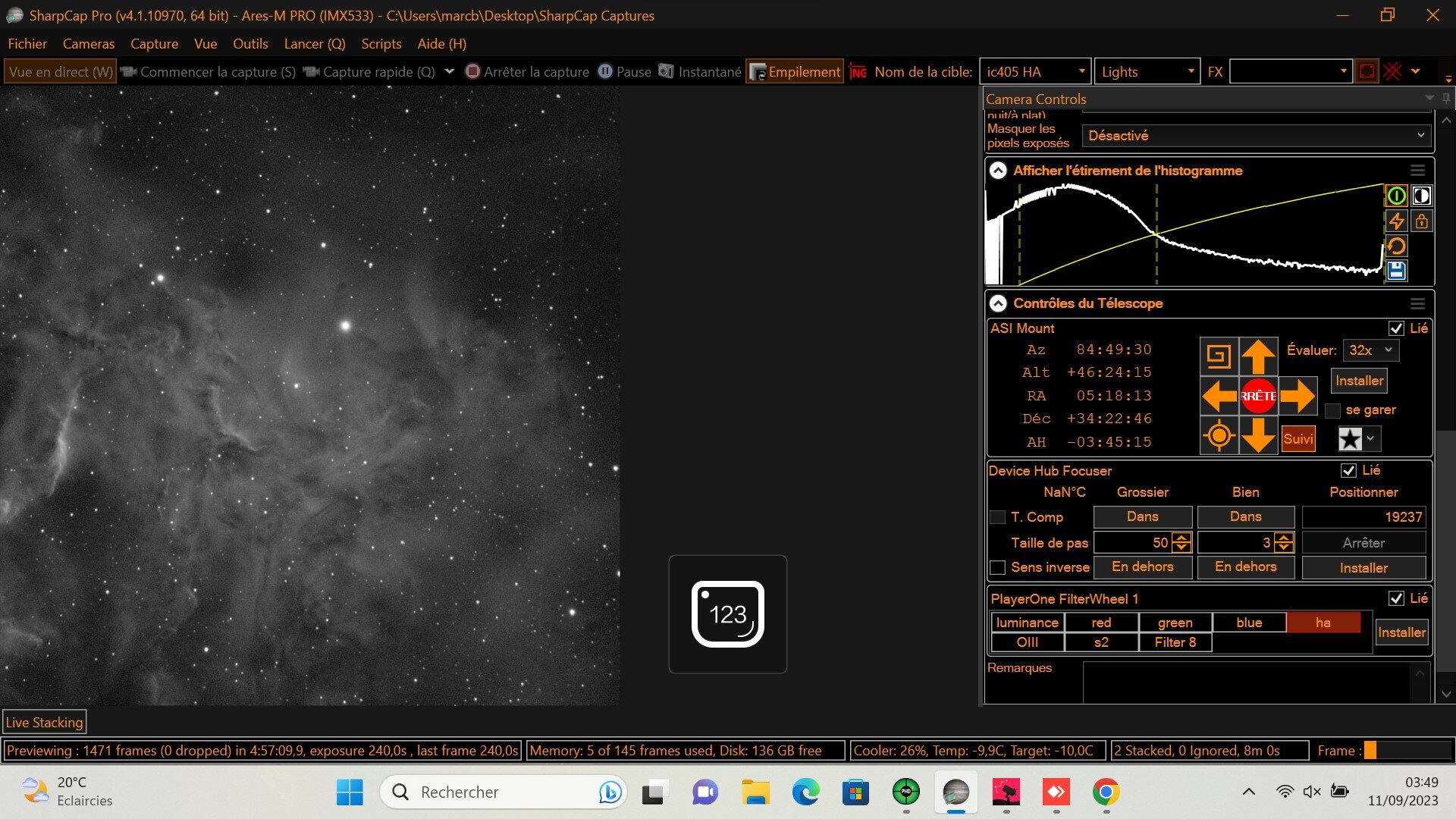The height and width of the screenshot is (819, 1456).
Task: Slew mount right with right arrow
Action: point(1298,396)
